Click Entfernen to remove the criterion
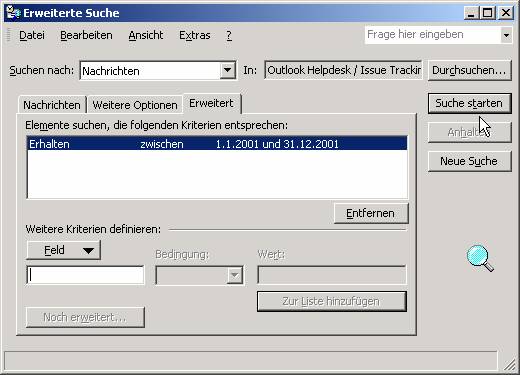The image size is (520, 375). pyautogui.click(x=370, y=213)
